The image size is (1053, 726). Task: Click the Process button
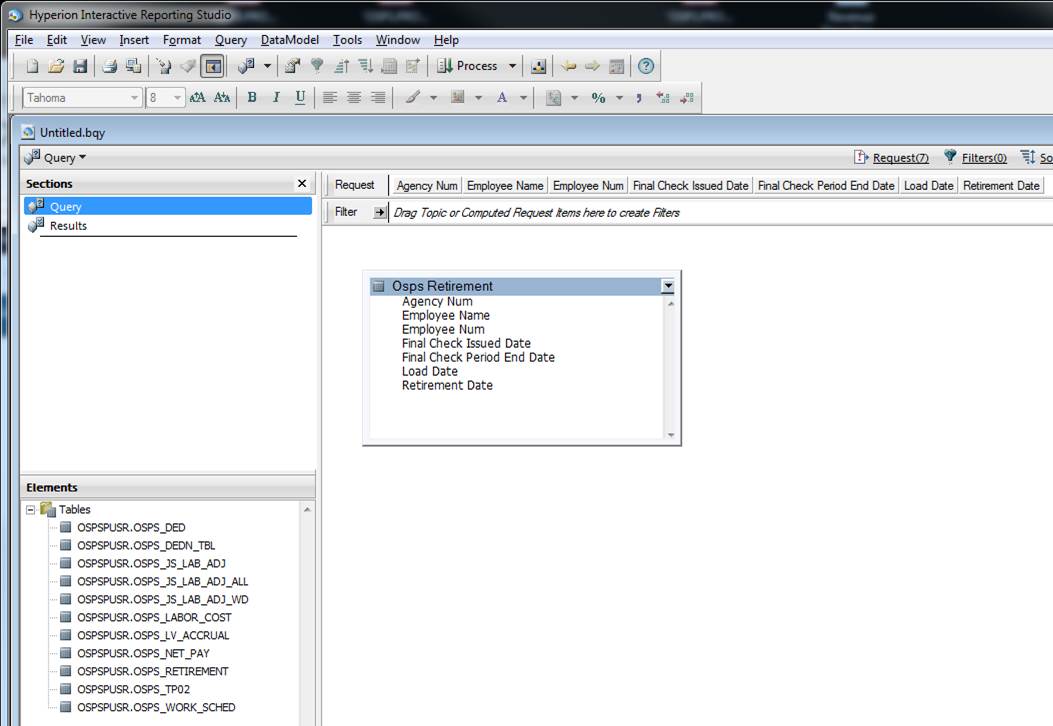[x=467, y=66]
